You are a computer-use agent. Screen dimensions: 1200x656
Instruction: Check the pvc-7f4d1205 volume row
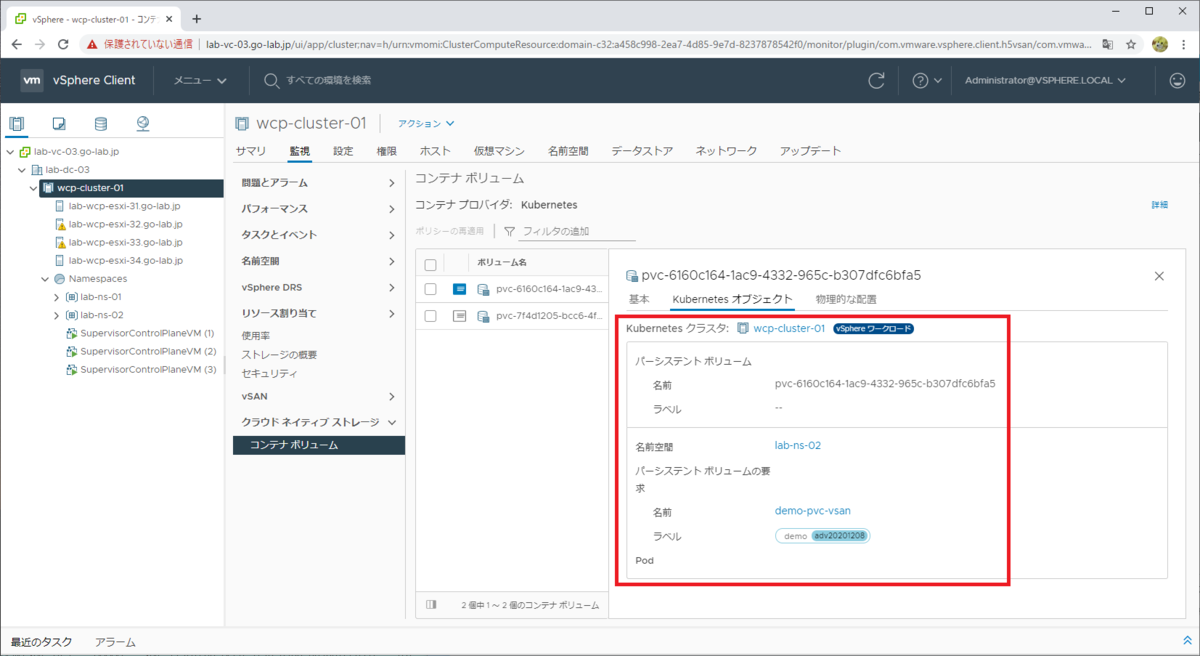[x=431, y=315]
